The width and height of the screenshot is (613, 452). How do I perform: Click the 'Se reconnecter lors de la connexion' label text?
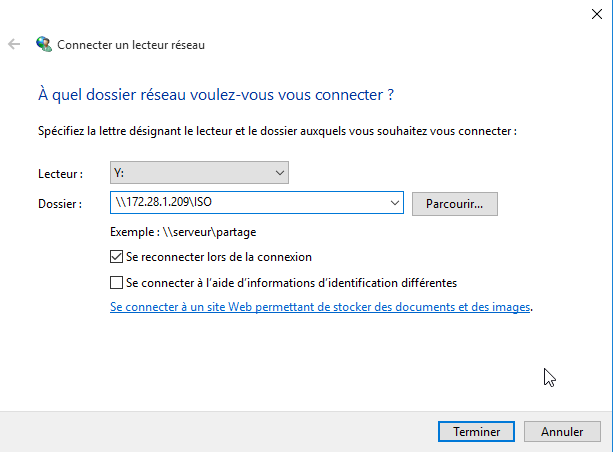pyautogui.click(x=219, y=257)
